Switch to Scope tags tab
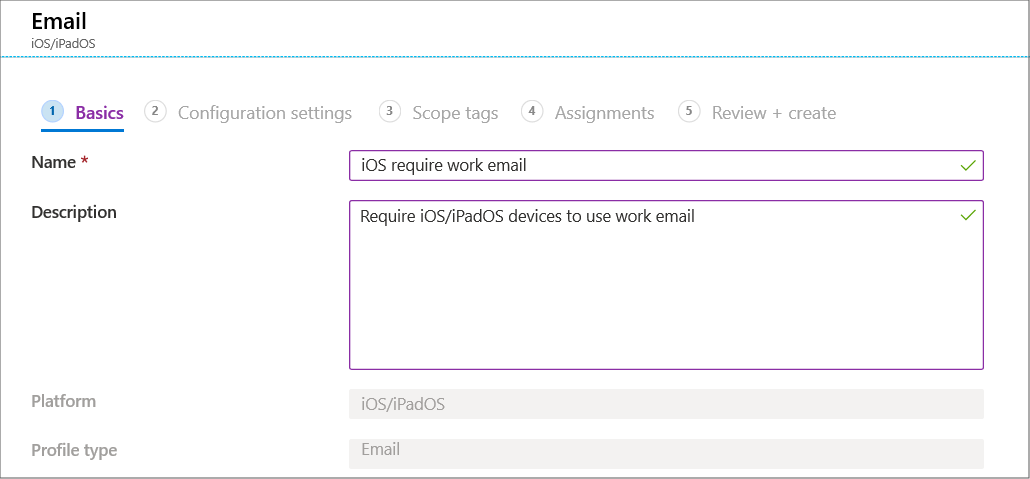Screen dimensions: 1030x479 (x=455, y=113)
